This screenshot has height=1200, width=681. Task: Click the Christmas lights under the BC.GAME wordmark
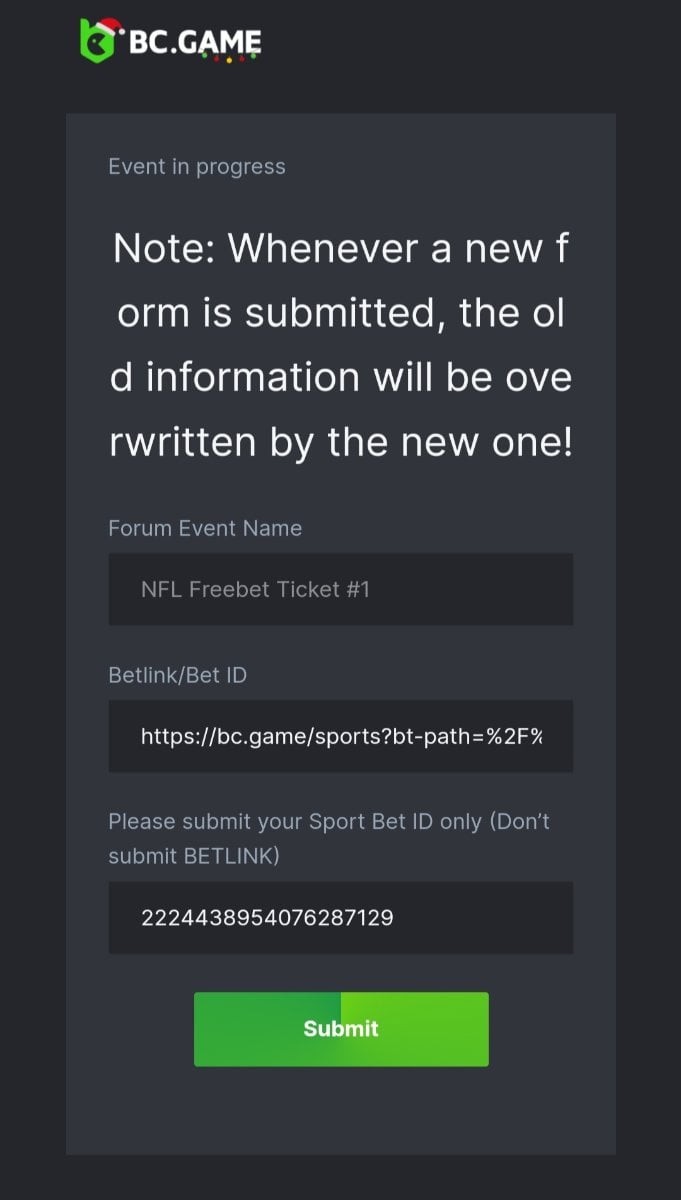tap(227, 57)
